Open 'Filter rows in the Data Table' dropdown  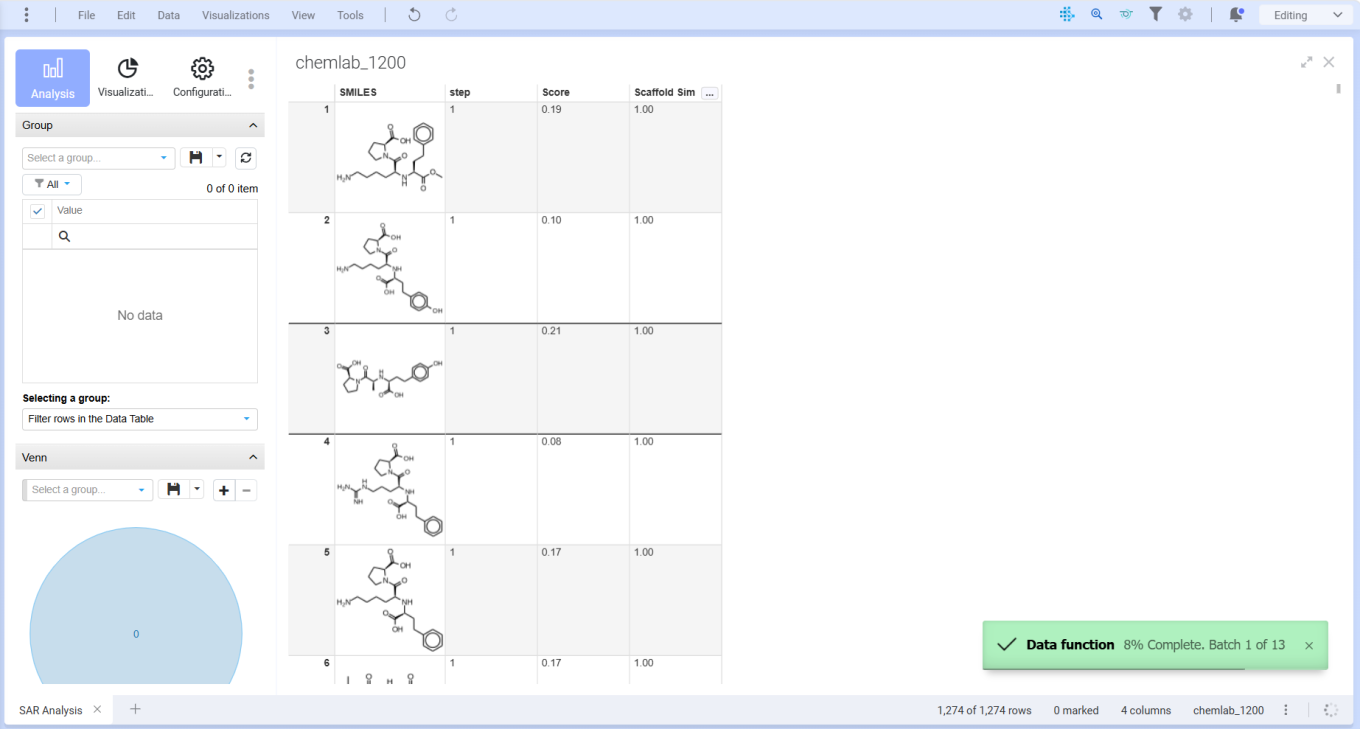pos(140,419)
